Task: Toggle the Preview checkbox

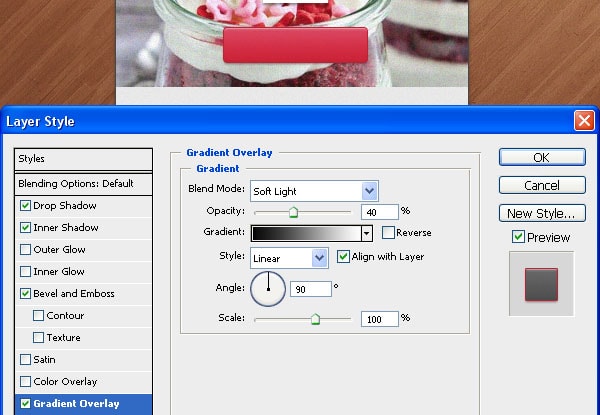Action: (518, 237)
